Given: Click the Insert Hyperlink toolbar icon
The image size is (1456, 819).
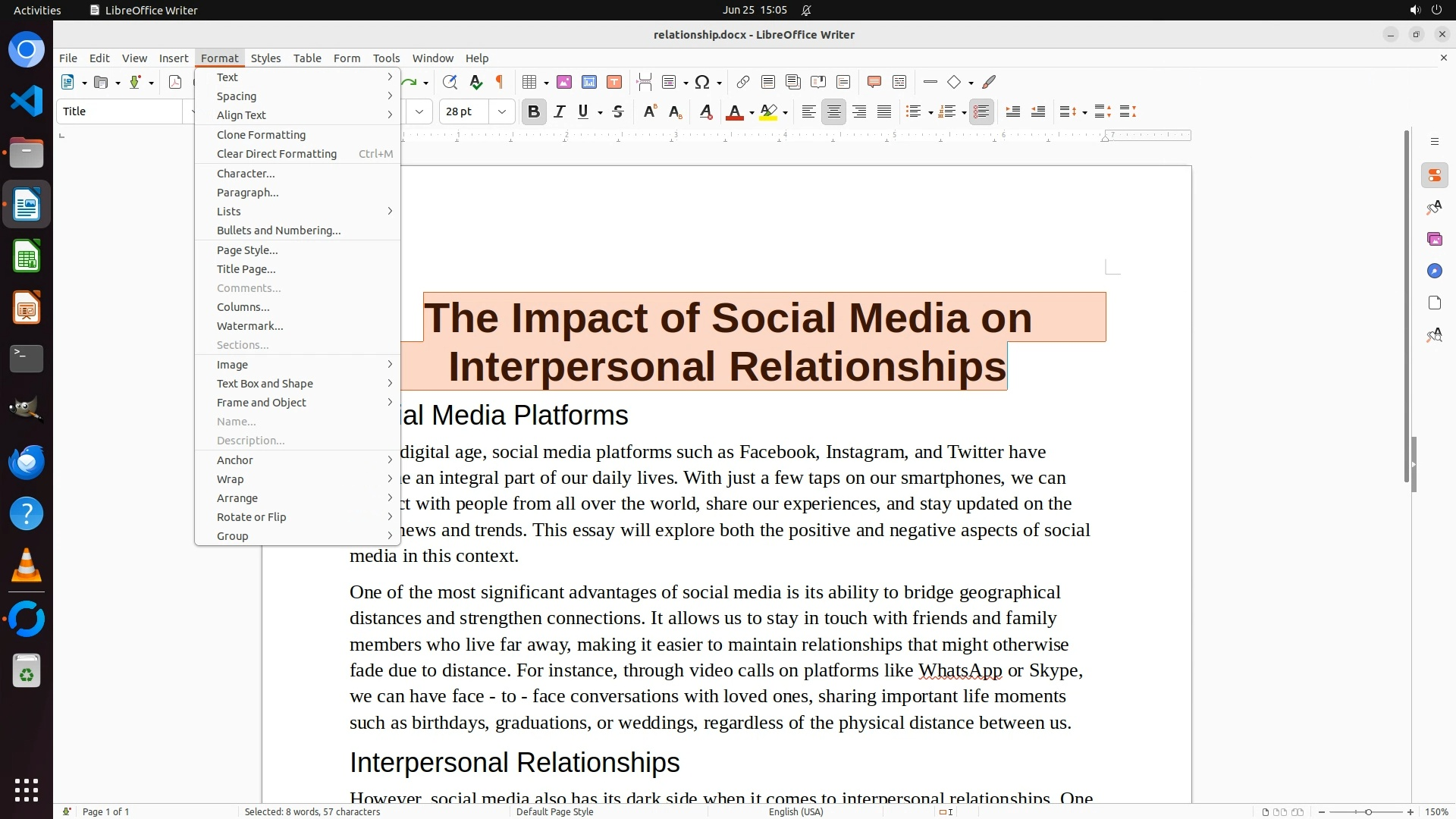Looking at the screenshot, I should [x=743, y=82].
